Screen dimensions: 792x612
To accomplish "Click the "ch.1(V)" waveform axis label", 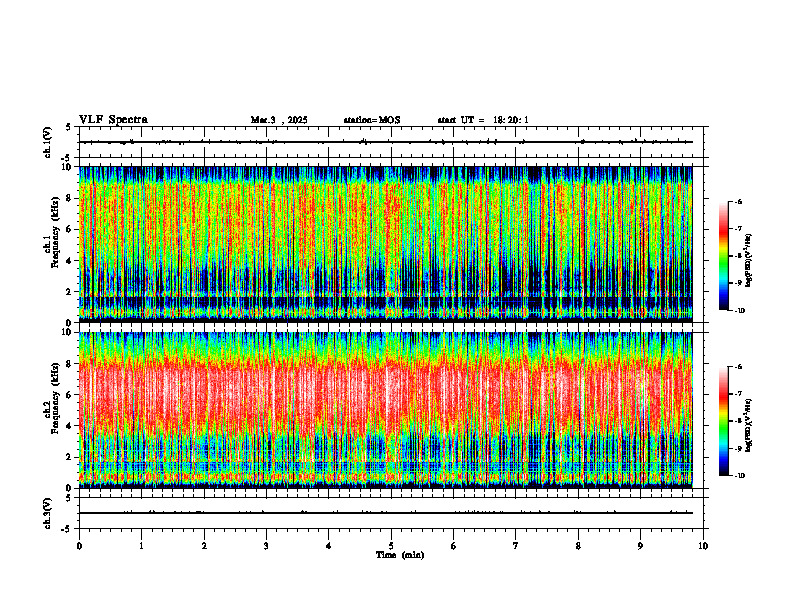I will (x=48, y=142).
